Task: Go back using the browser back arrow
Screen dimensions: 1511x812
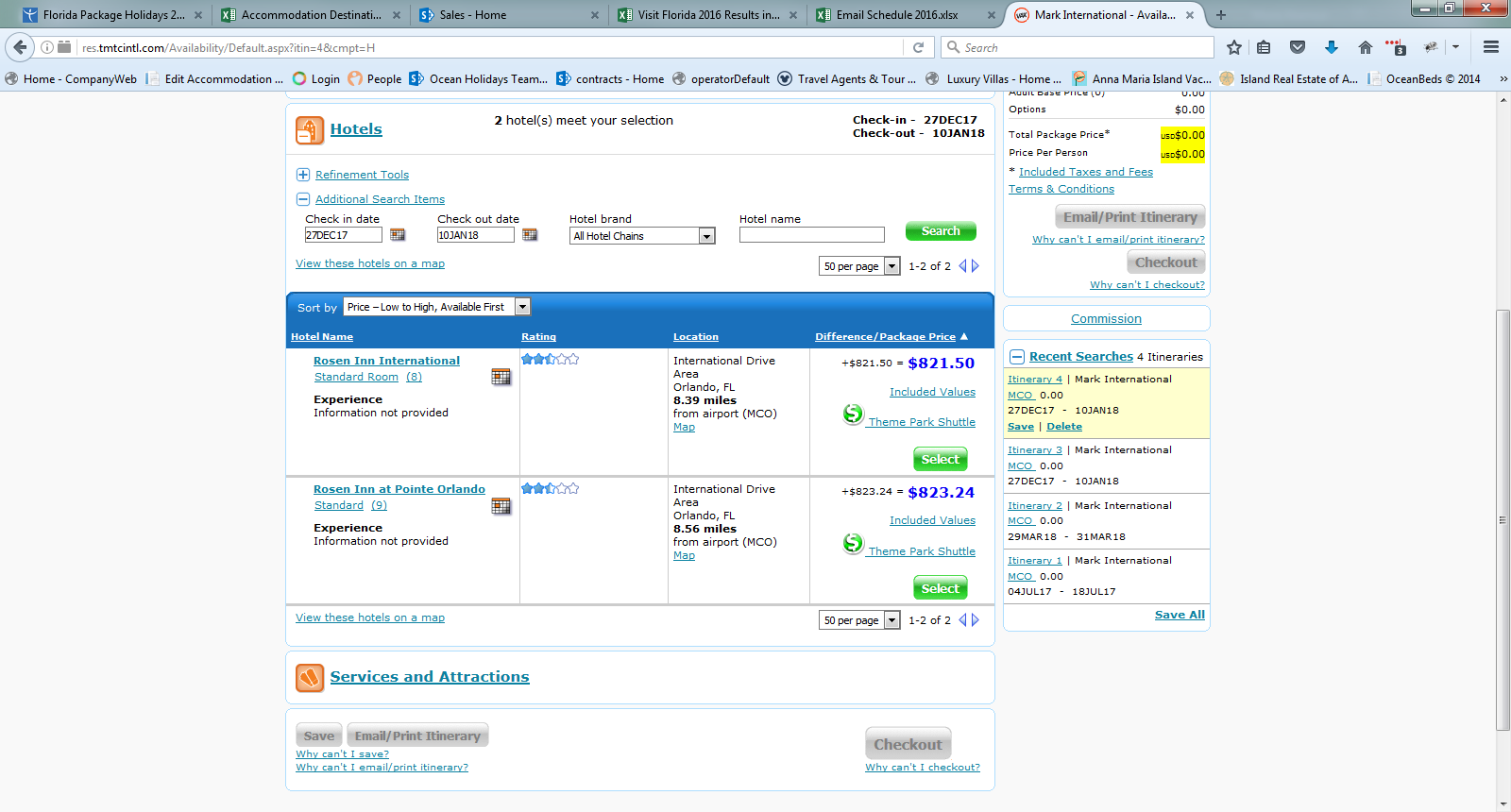Action: coord(20,47)
